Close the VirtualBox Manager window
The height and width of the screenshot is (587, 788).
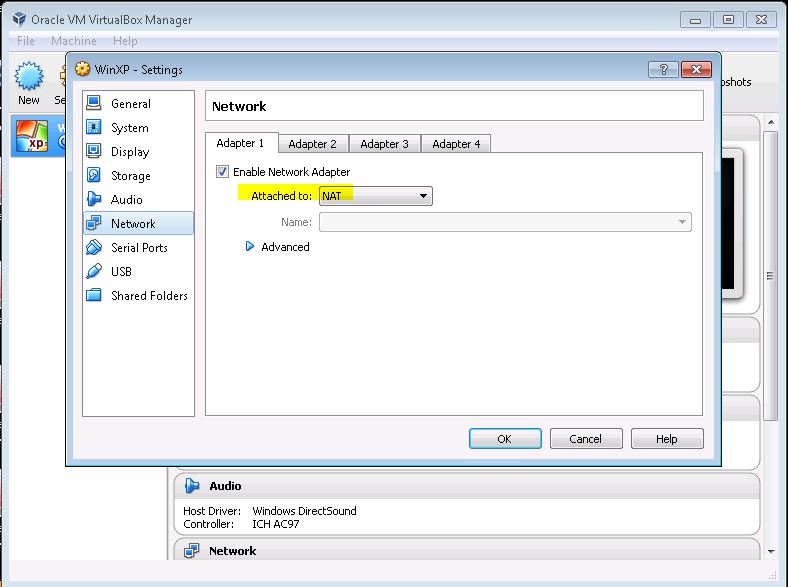click(x=761, y=20)
